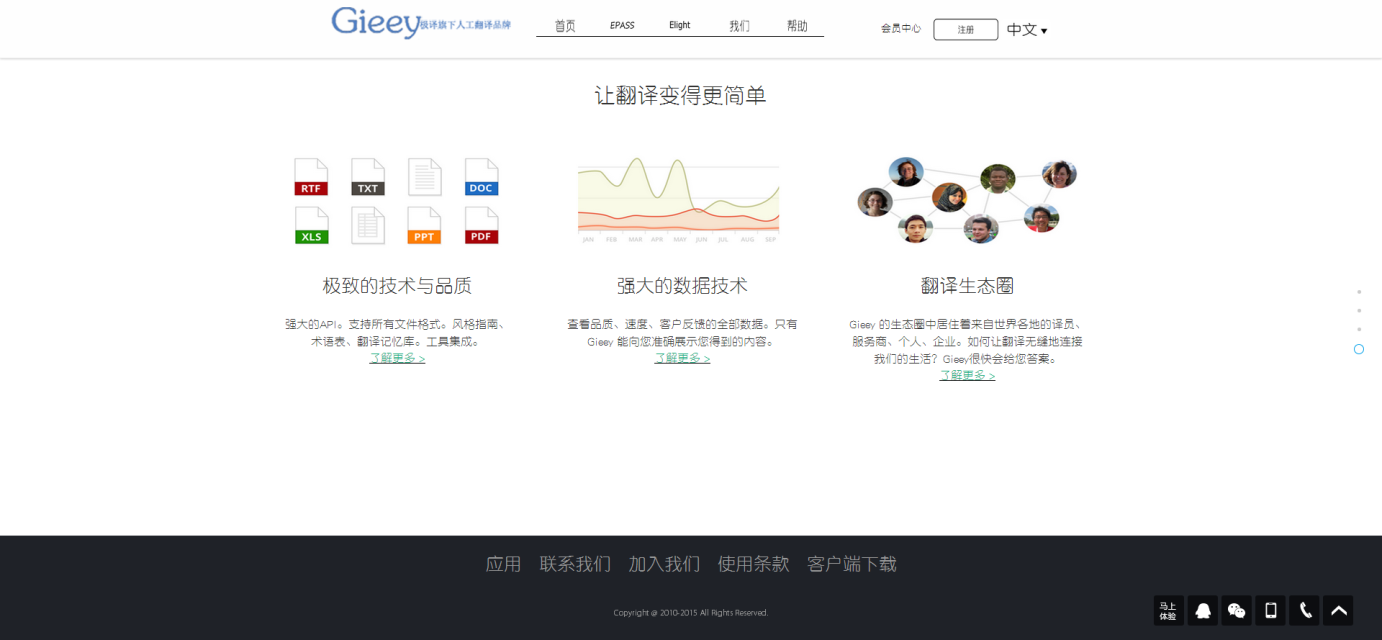
Task: Click the WeChat chat bubbles icon
Action: [x=1237, y=611]
